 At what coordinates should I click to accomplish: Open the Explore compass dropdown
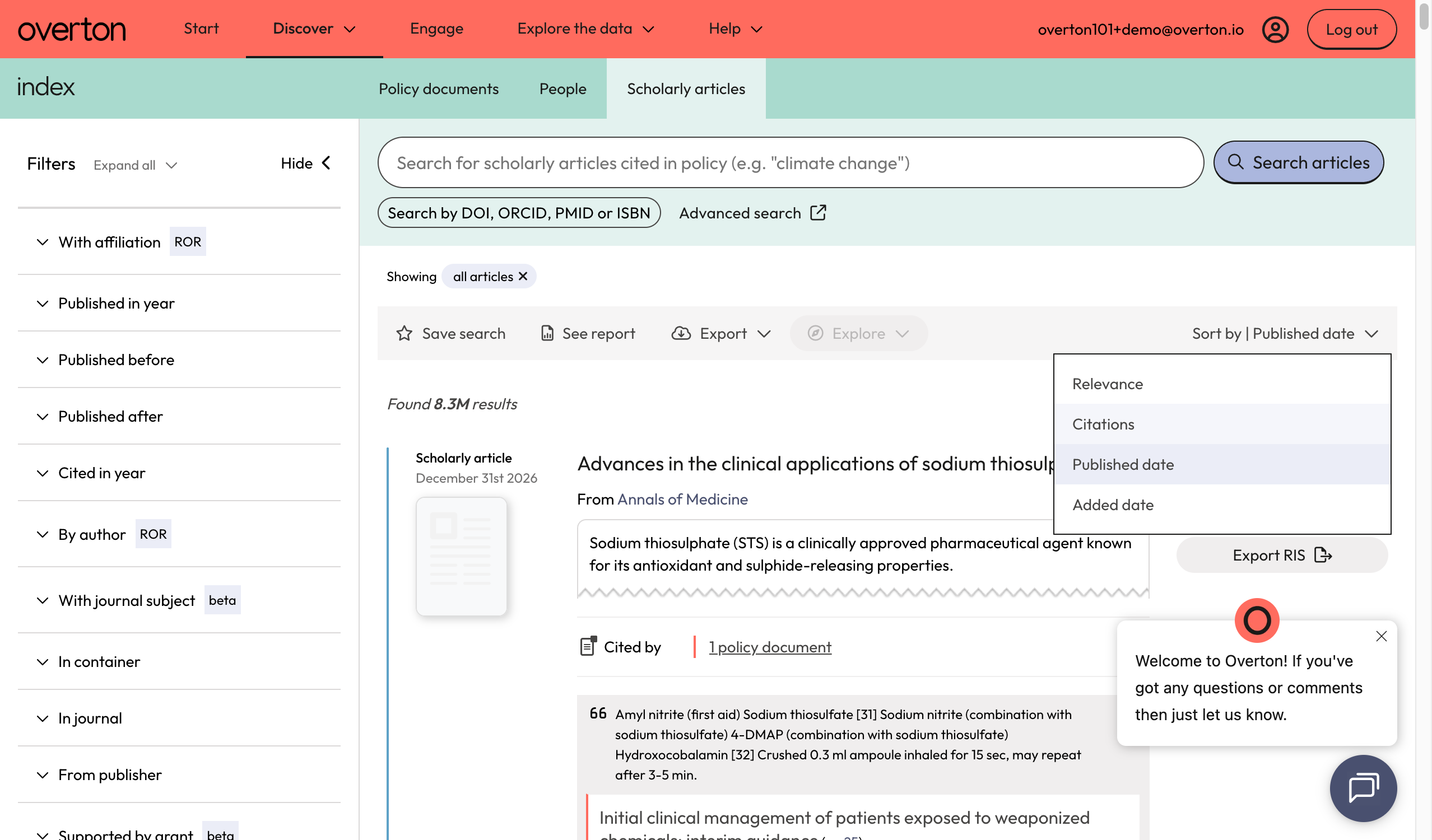pyautogui.click(x=858, y=333)
